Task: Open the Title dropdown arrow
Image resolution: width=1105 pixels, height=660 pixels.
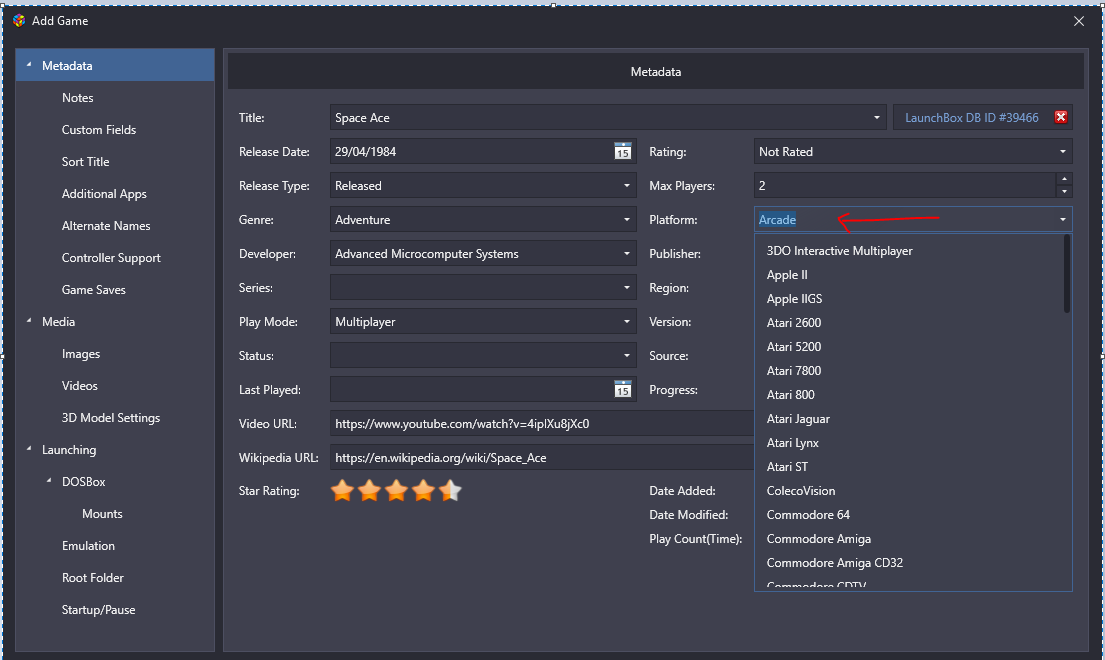Action: click(876, 118)
